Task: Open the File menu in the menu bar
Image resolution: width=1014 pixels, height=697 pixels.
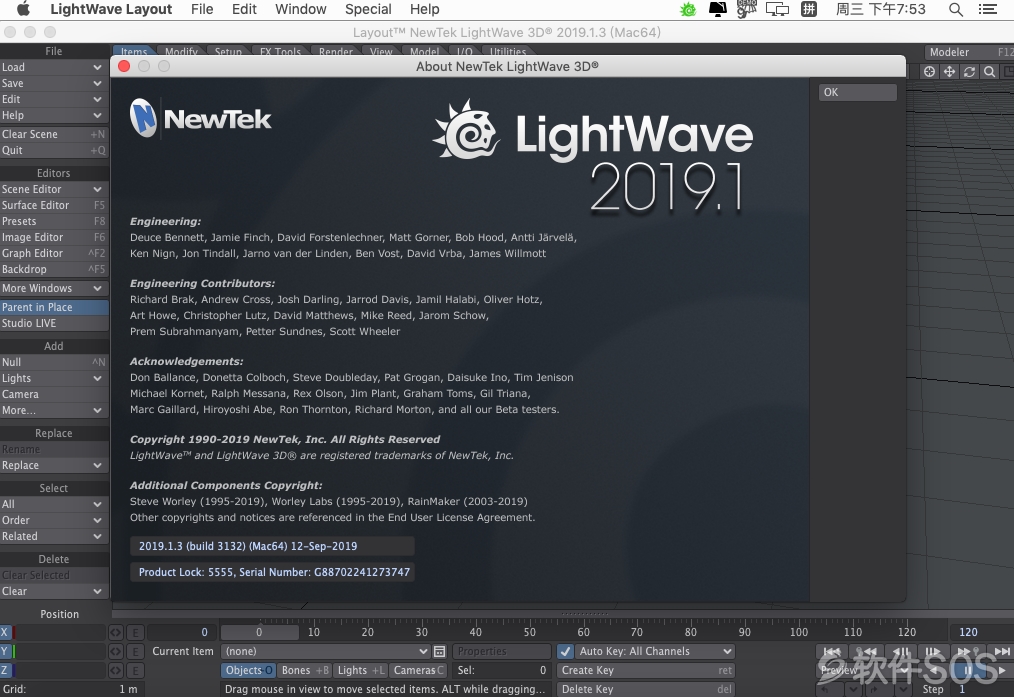Action: coord(202,9)
